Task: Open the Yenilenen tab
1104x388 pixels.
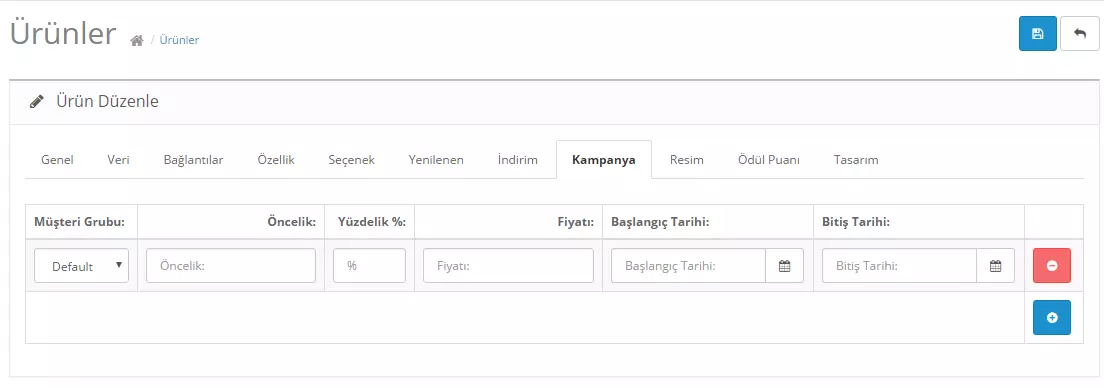Action: [x=436, y=160]
